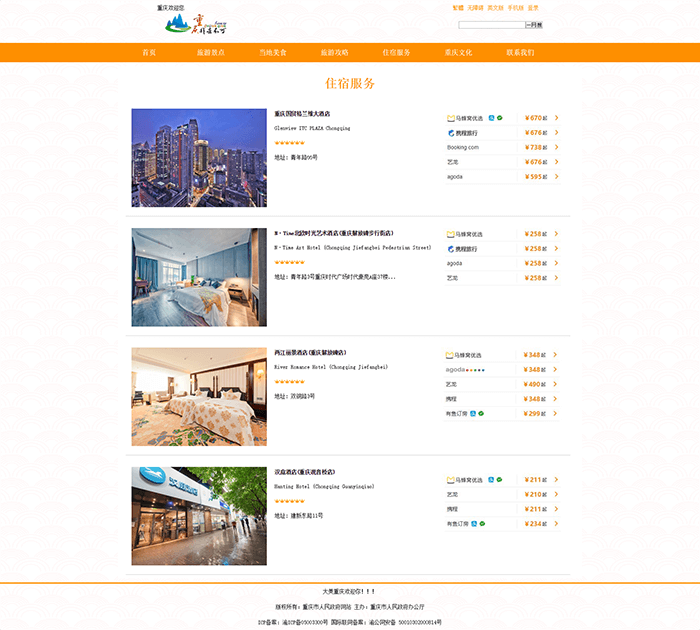Open the agoda ¥595 offer chevron
The image size is (700, 630).
pos(556,176)
